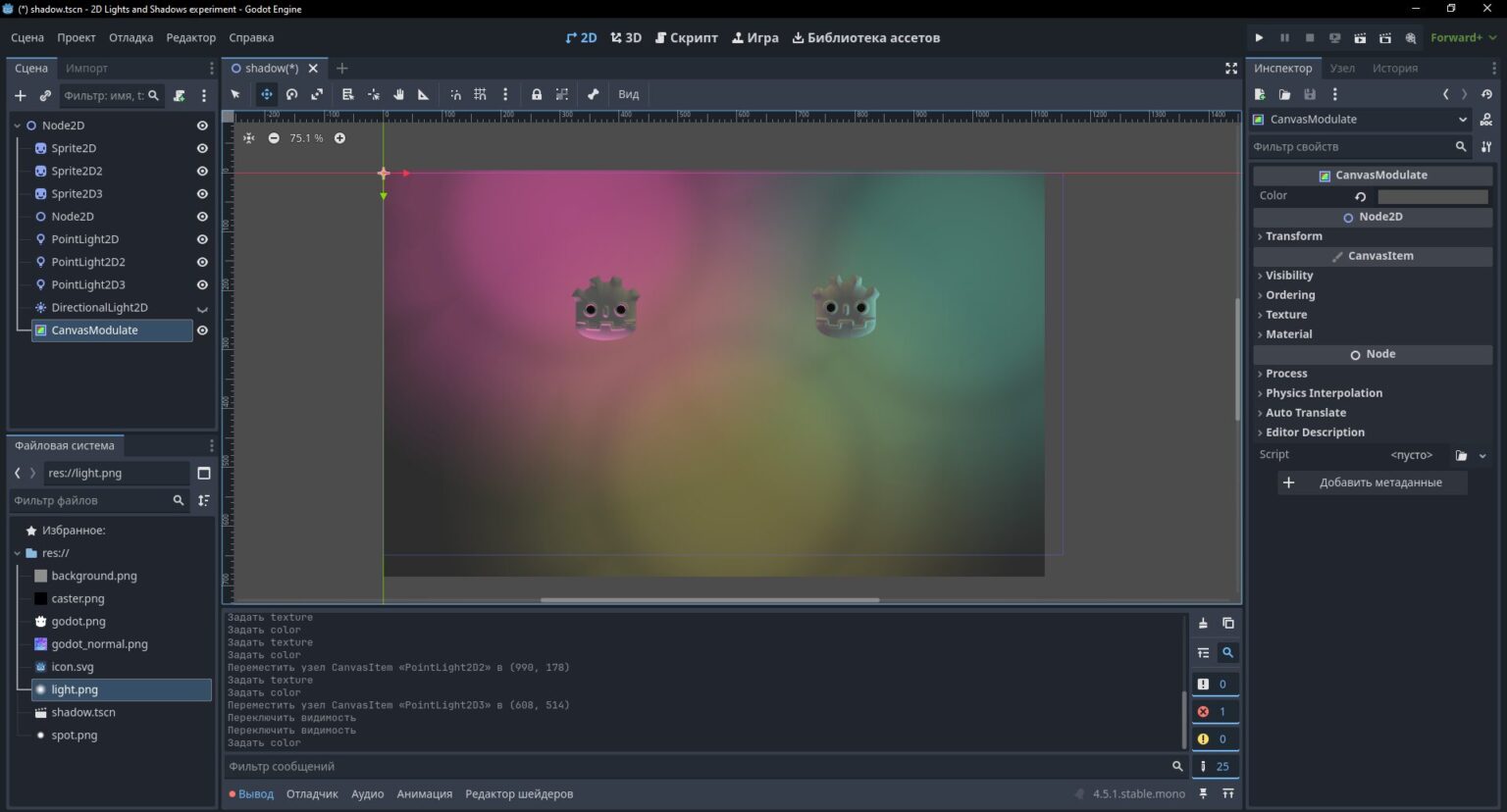Show the hidden DirectionalLight2D node
This screenshot has width=1507, height=812.
point(202,308)
